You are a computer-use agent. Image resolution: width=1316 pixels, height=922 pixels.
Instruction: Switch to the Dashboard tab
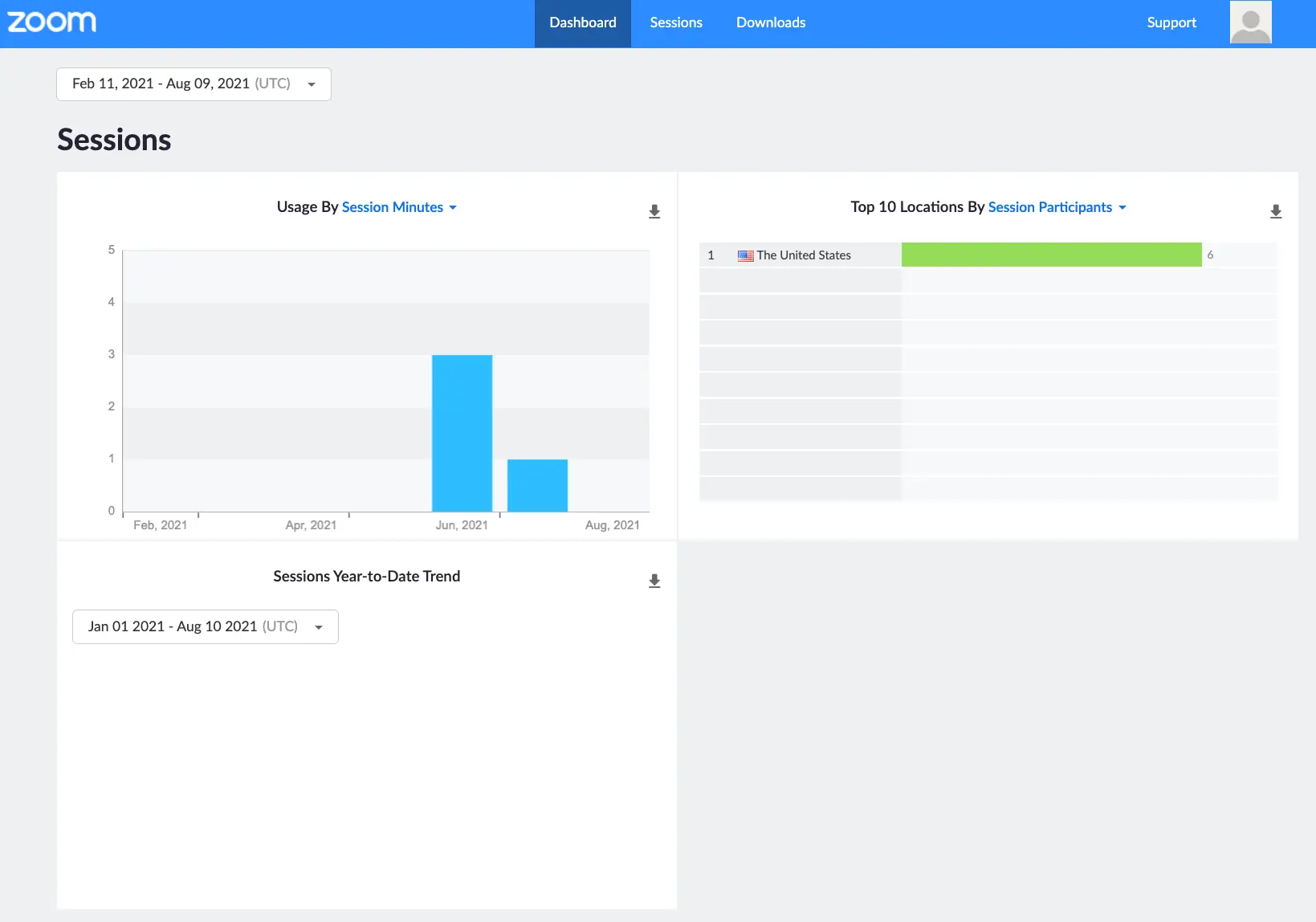point(583,23)
